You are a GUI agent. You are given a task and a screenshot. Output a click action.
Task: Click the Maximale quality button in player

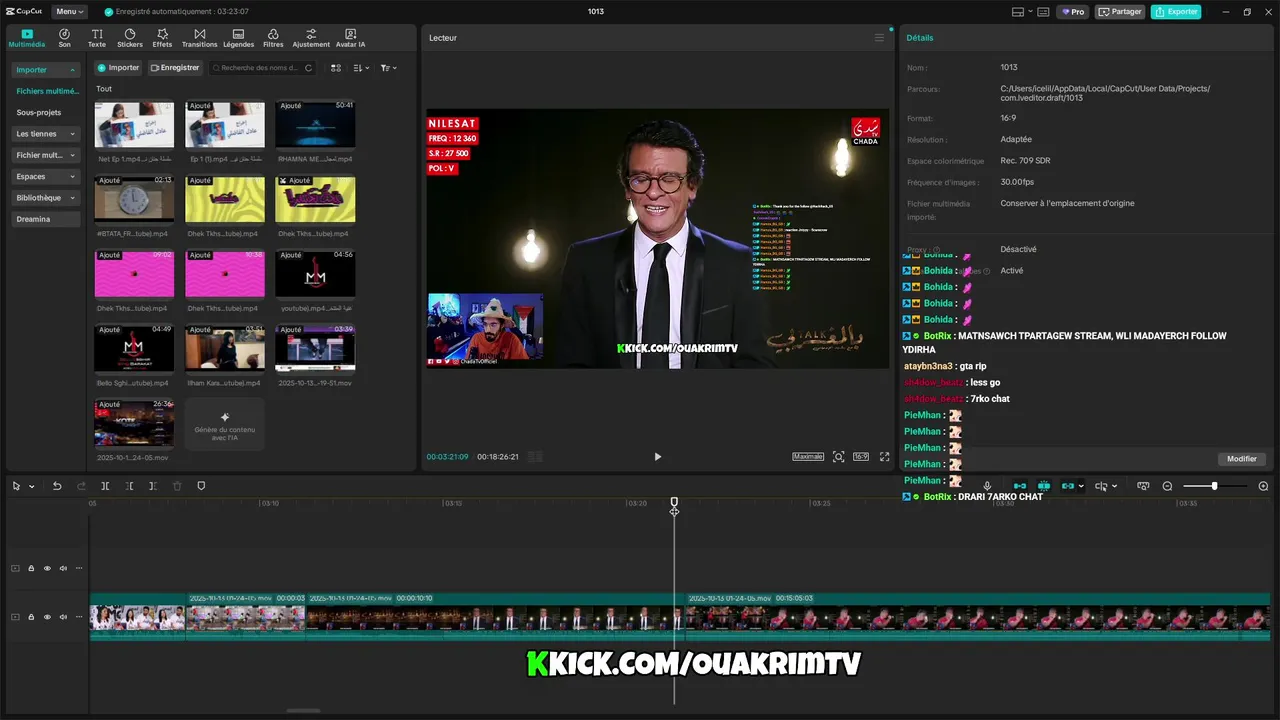(808, 457)
